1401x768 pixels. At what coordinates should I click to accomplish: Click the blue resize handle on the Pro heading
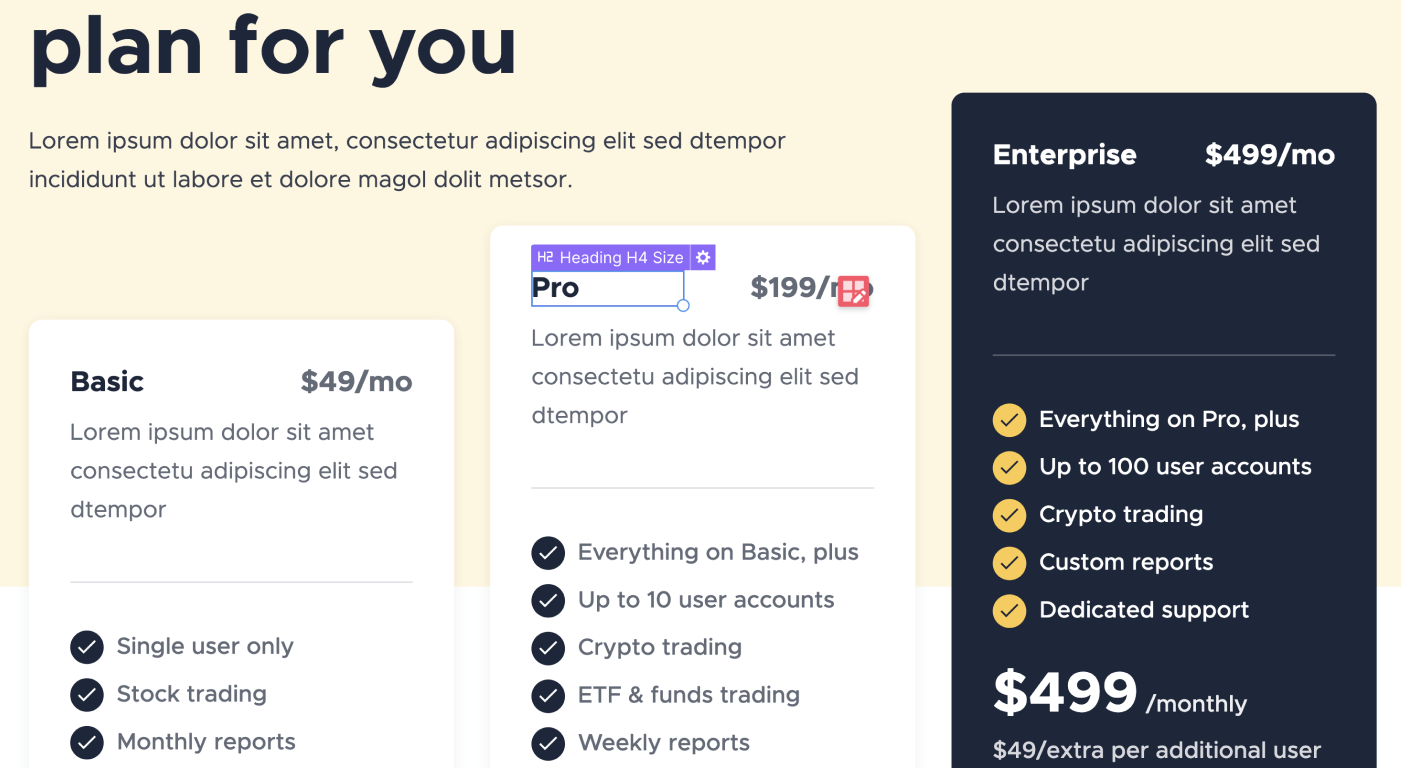click(x=683, y=305)
